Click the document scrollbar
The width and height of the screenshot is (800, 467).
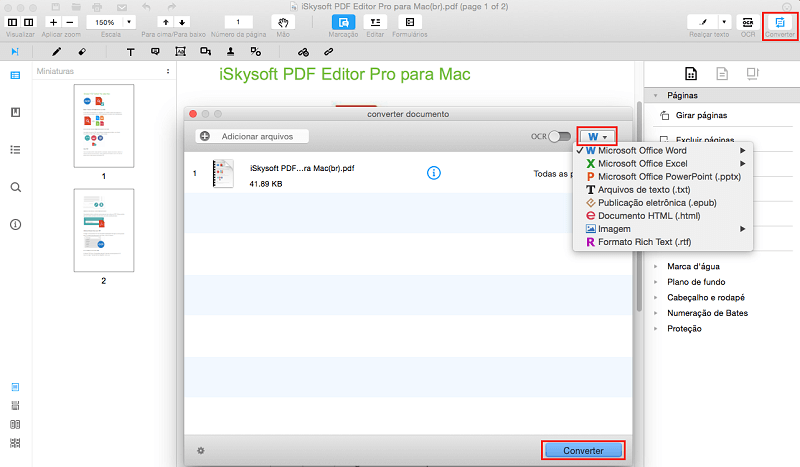click(x=639, y=207)
